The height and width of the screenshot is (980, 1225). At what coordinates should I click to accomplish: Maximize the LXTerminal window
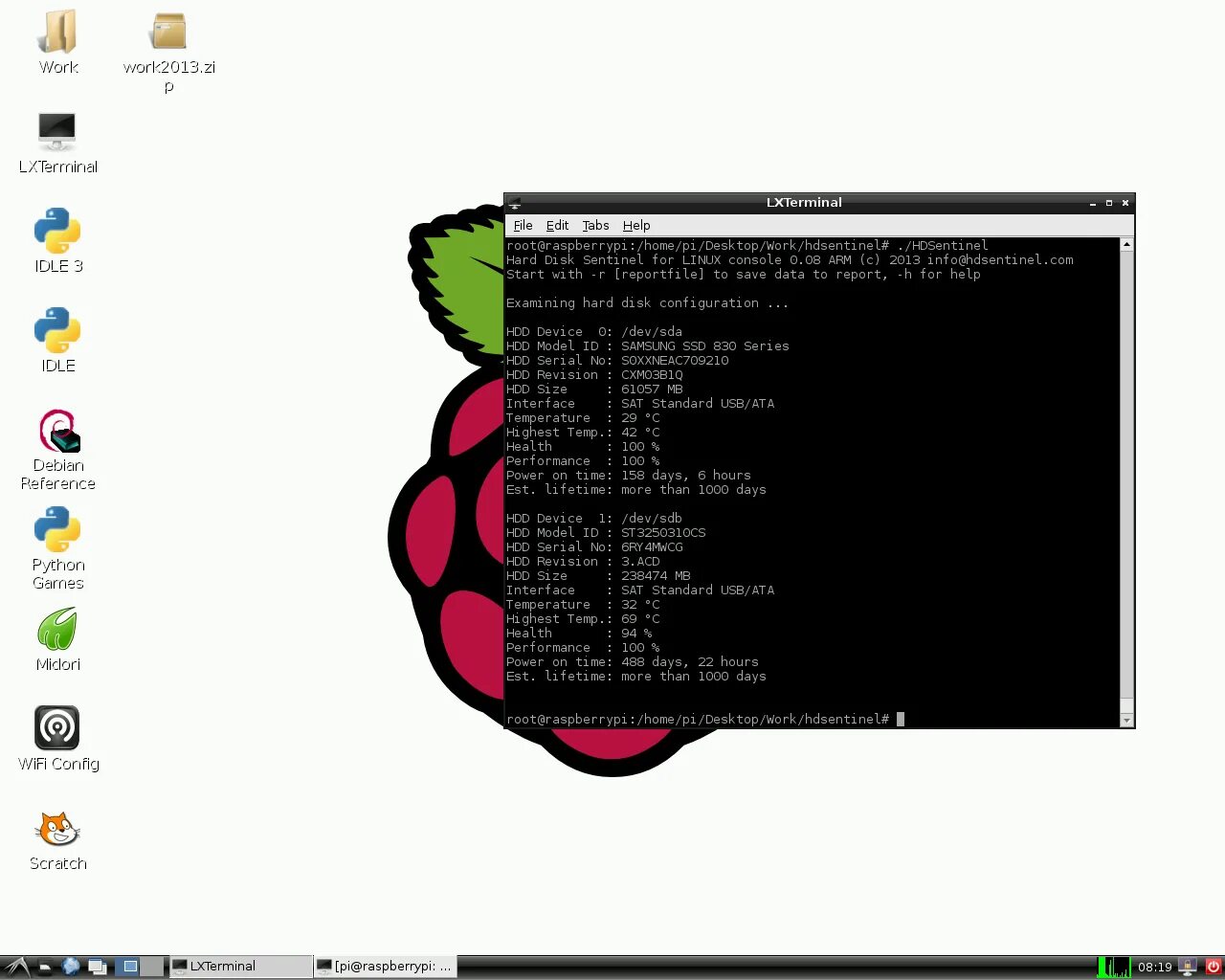point(1109,203)
